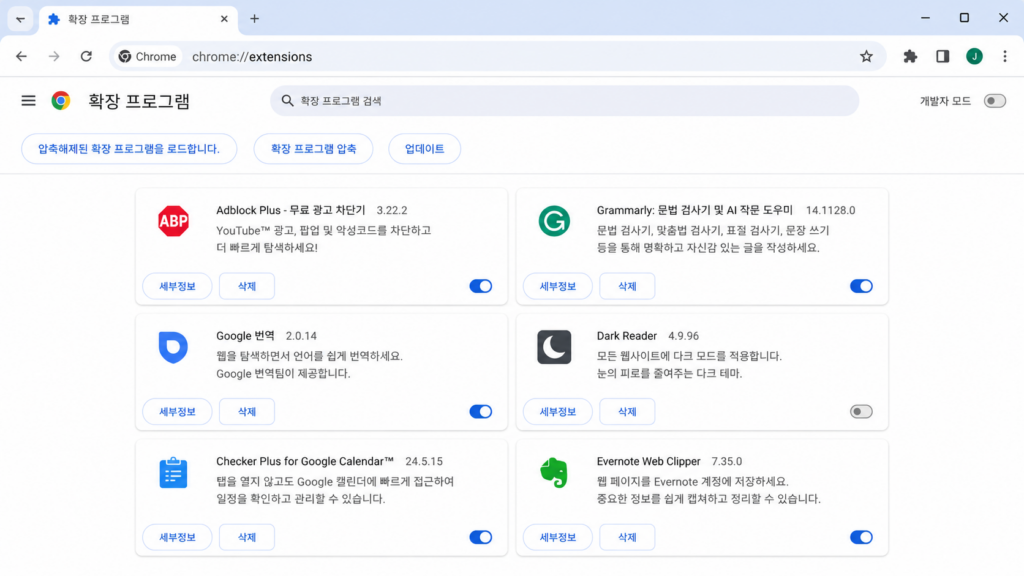This screenshot has width=1024, height=576.
Task: Click the Adblock Plus extension title
Action: click(x=291, y=210)
